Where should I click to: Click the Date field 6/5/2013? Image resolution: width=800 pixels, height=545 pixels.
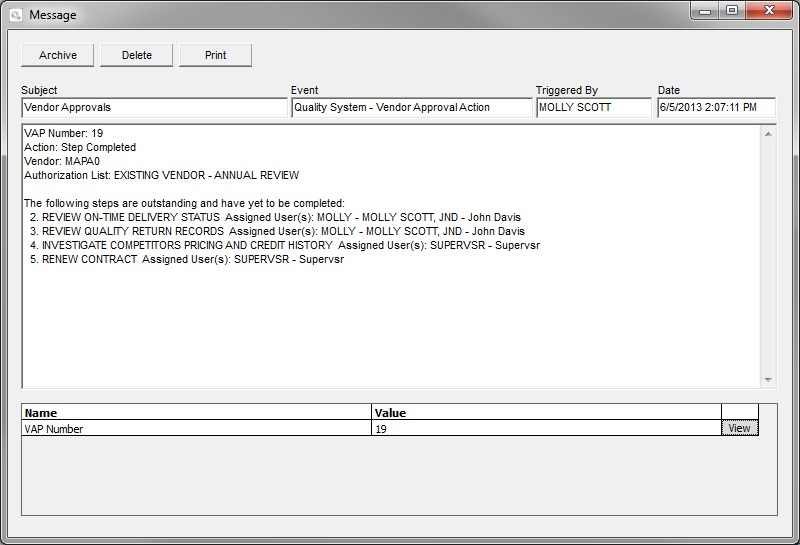point(716,108)
